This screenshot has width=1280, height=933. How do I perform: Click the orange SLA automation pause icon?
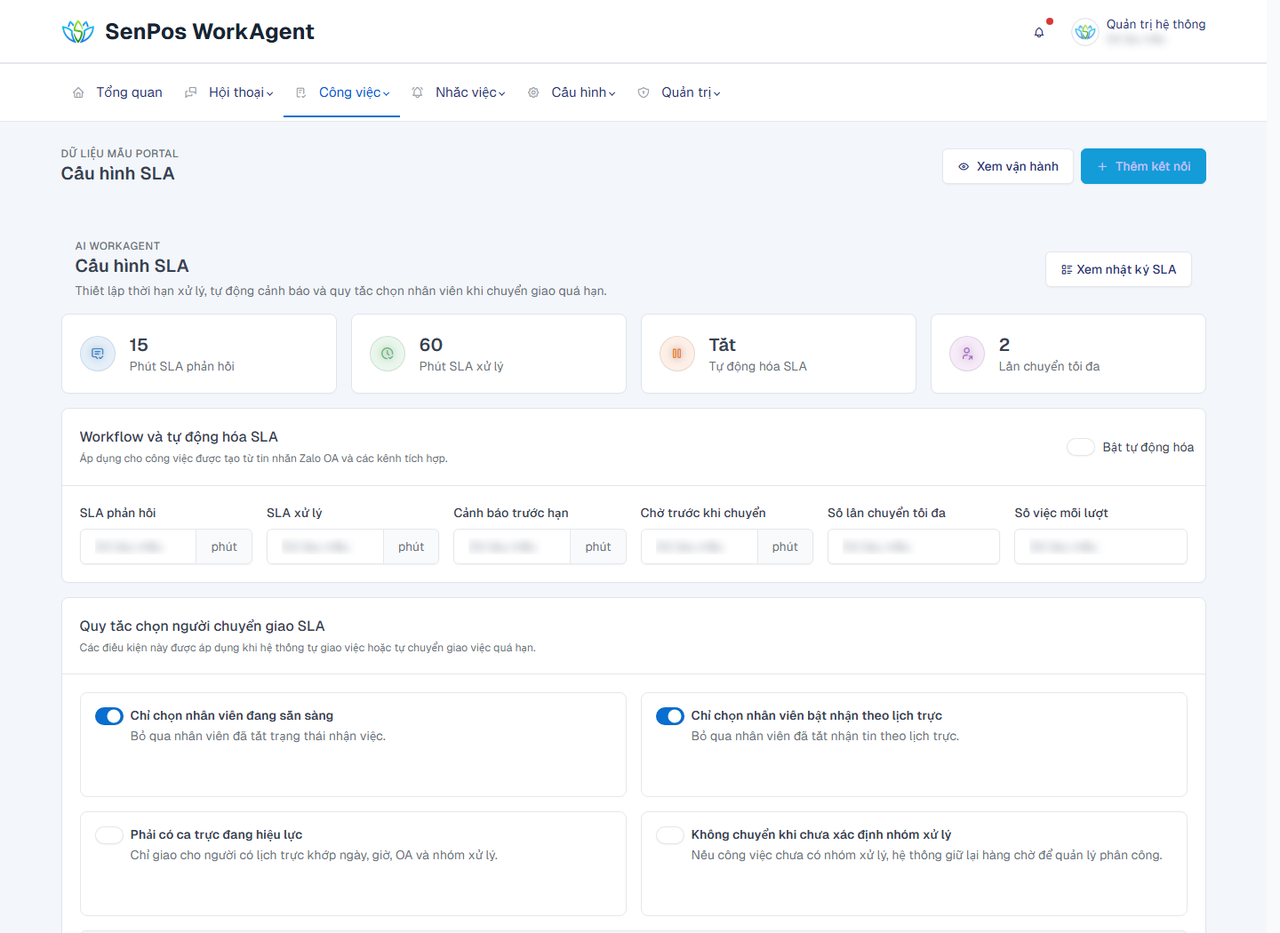(x=677, y=354)
